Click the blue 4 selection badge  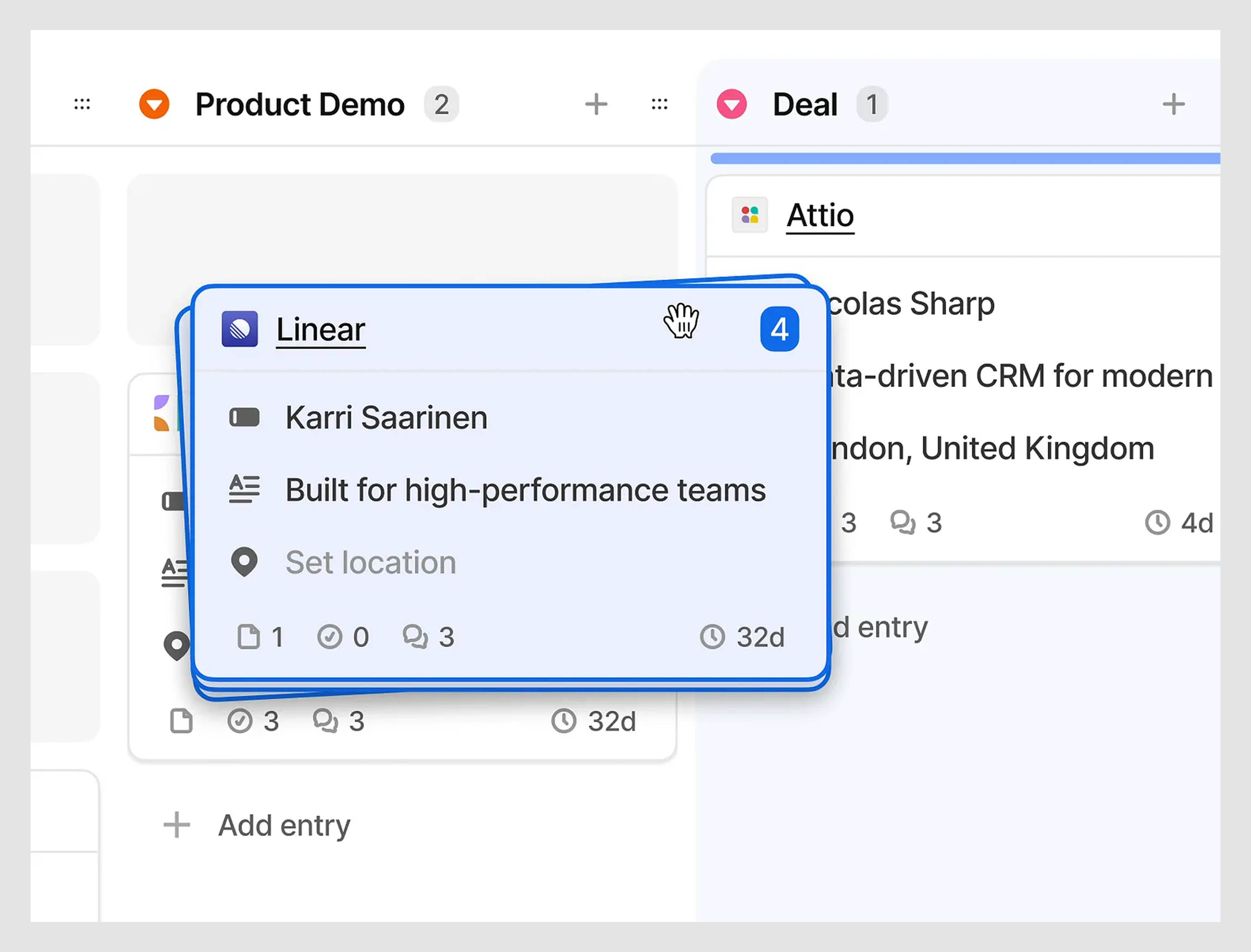779,329
